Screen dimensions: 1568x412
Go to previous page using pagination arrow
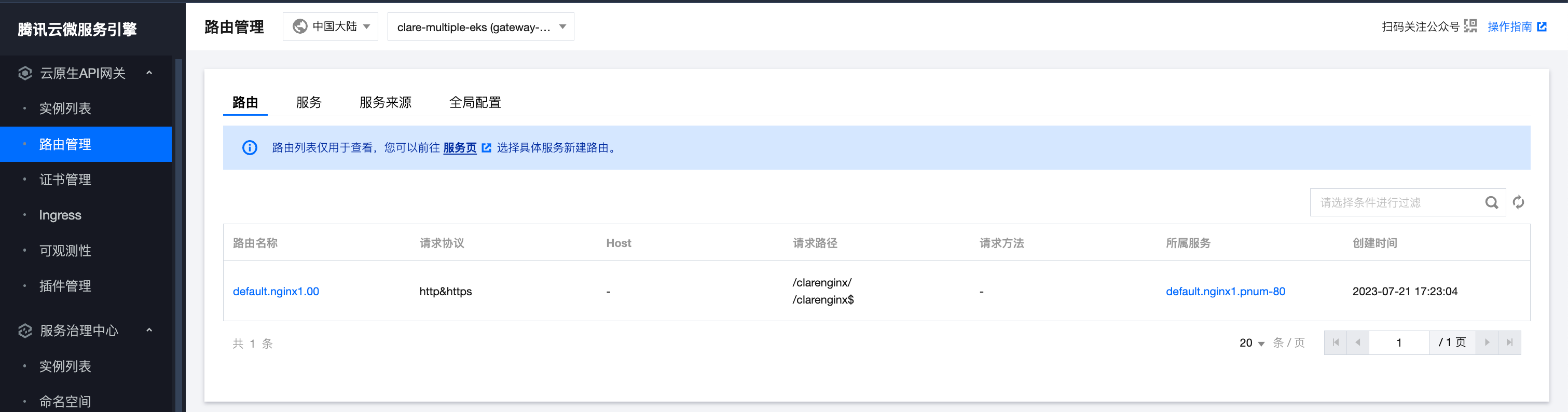pos(1358,342)
